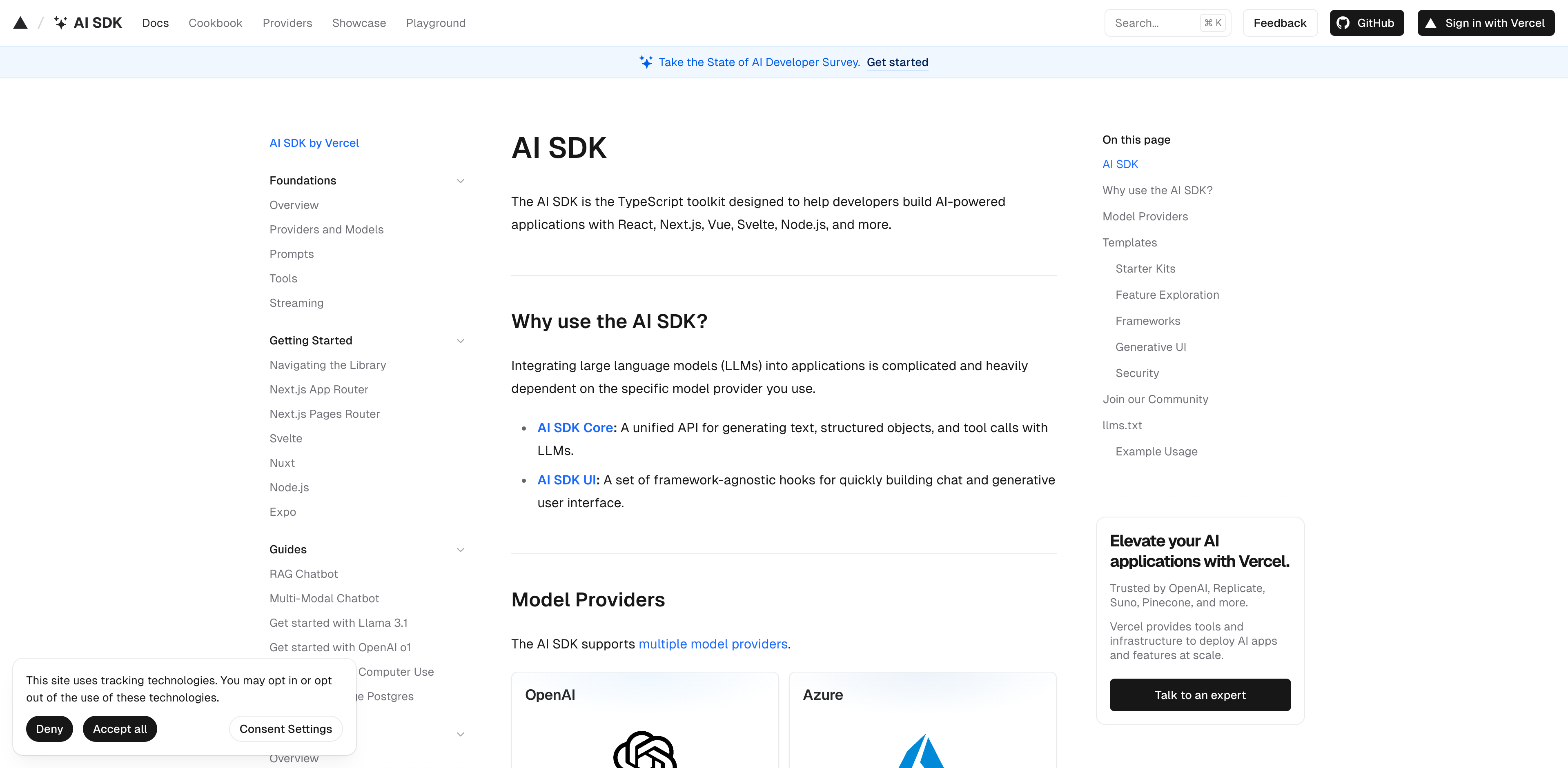Open Providers and Models sidebar page
This screenshot has height=768, width=1568.
point(326,229)
